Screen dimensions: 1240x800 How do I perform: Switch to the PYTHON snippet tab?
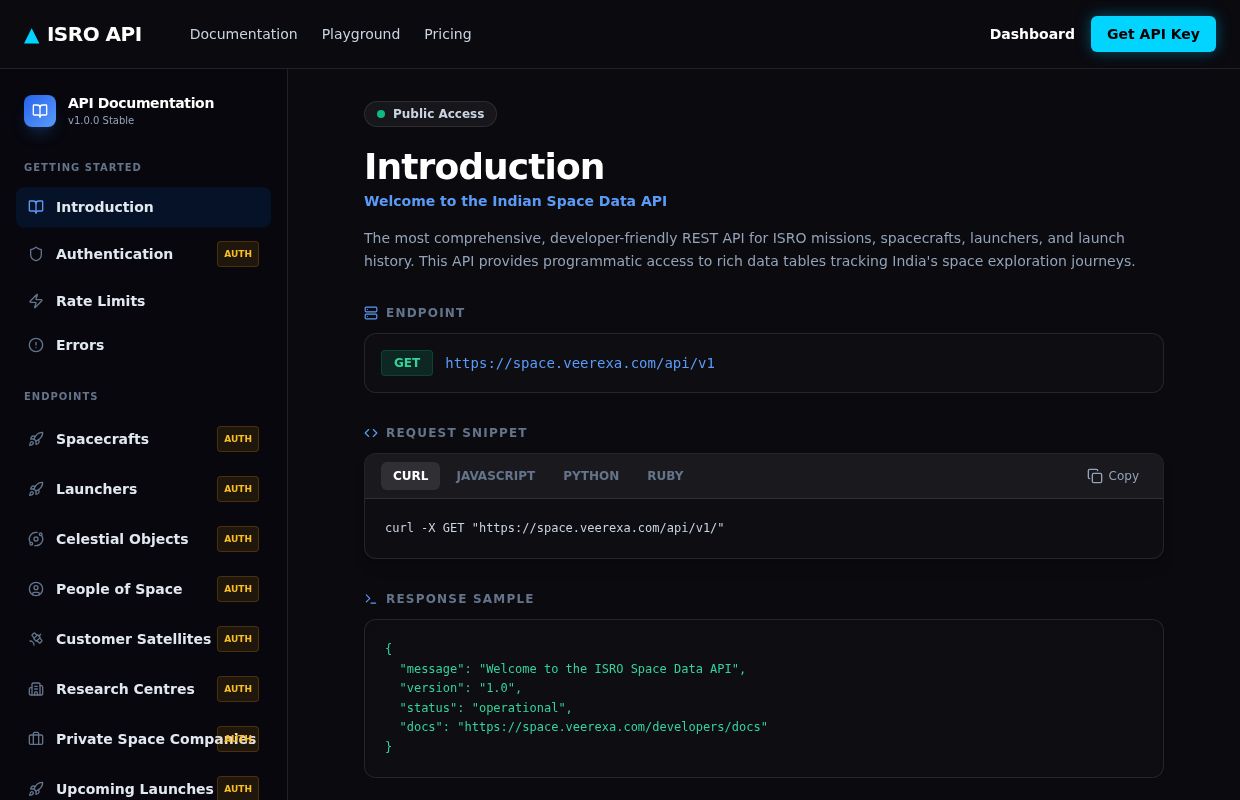coord(591,476)
